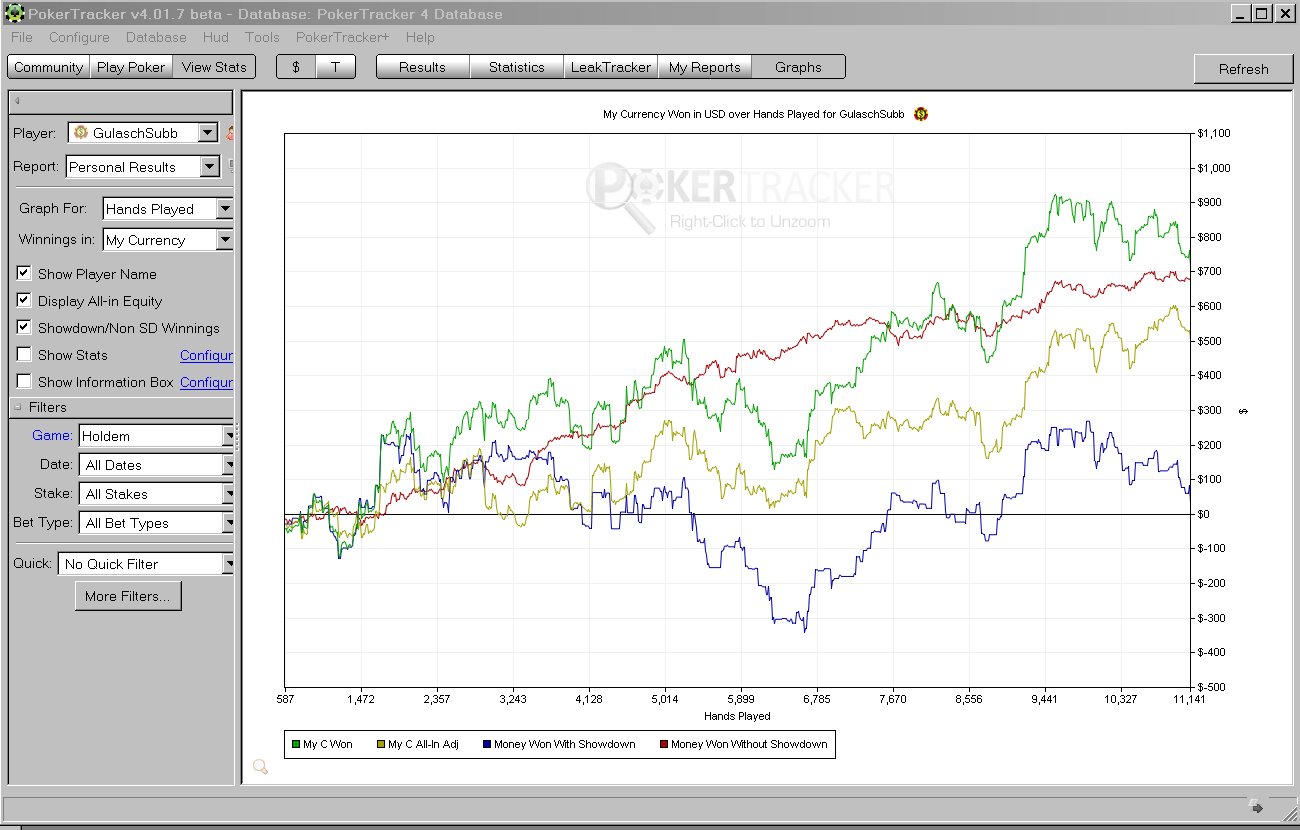Screen dimensions: 1300x830
Task: Open the Stake filter dropdown
Action: coord(228,494)
